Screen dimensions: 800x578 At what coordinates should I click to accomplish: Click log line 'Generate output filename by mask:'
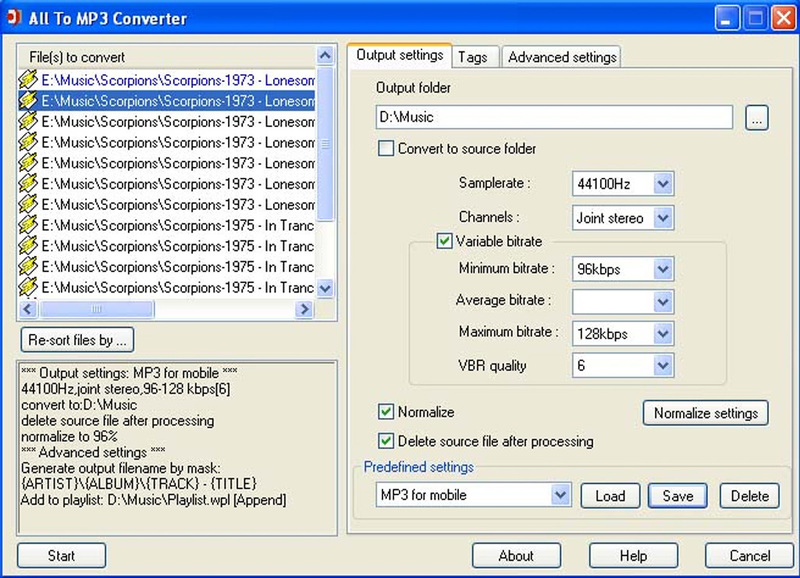pyautogui.click(x=121, y=468)
